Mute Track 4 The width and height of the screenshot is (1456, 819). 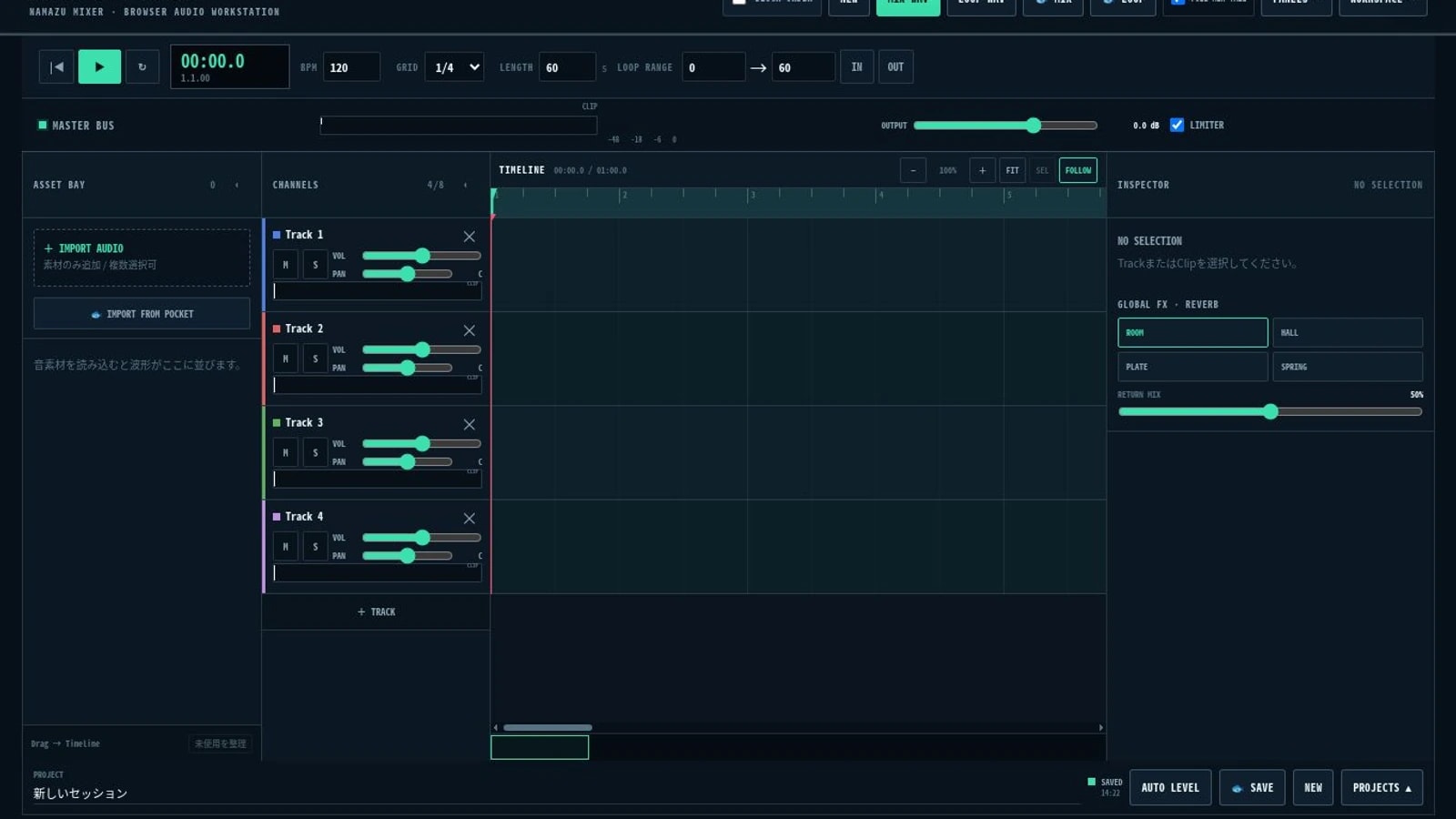point(286,546)
